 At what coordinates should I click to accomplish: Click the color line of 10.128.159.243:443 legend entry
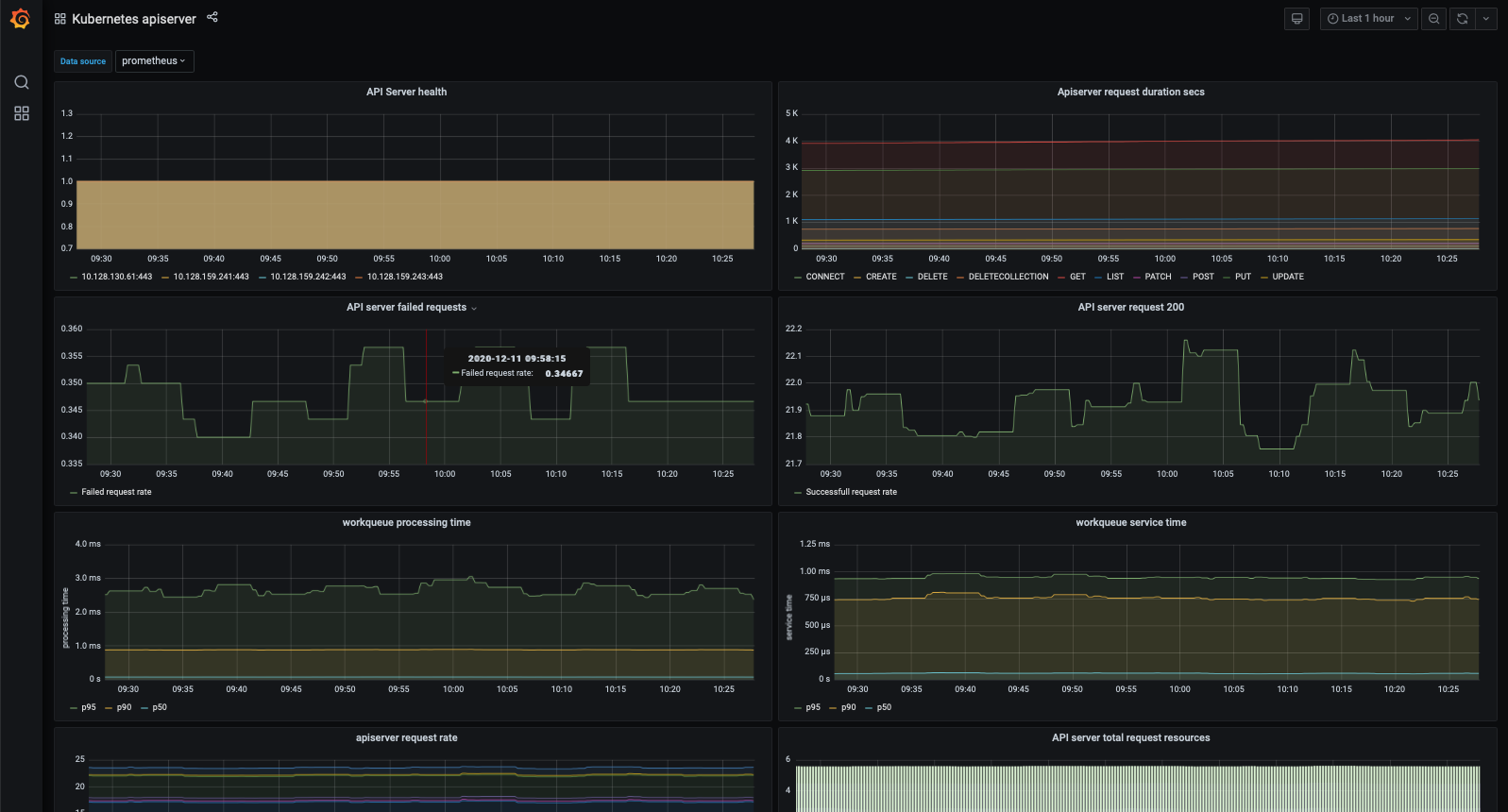coord(359,278)
